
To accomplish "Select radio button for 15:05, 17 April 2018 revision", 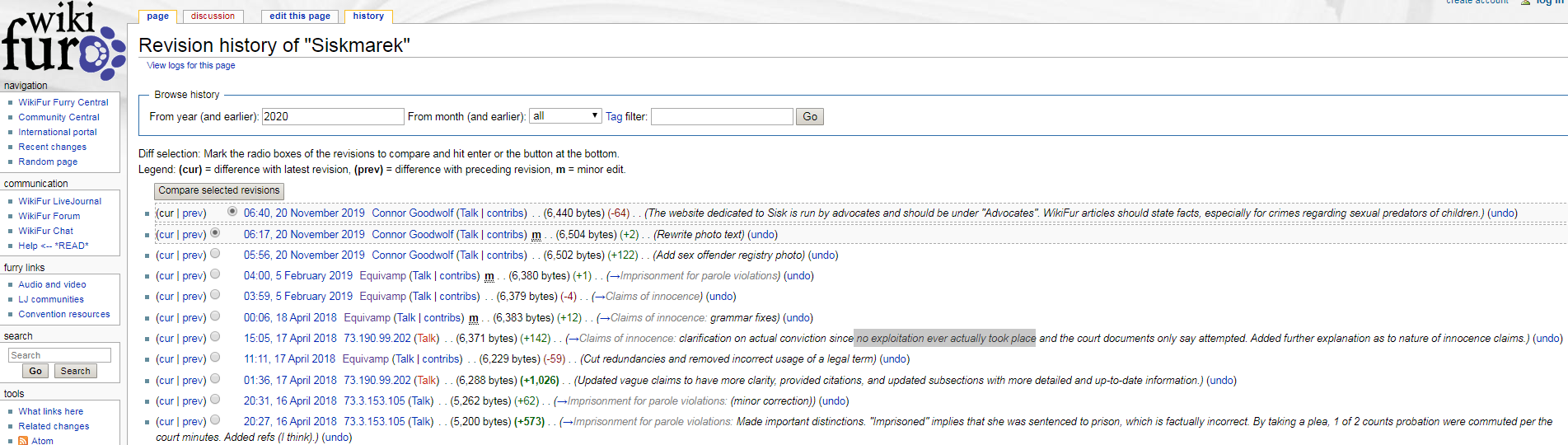I will click(215, 337).
